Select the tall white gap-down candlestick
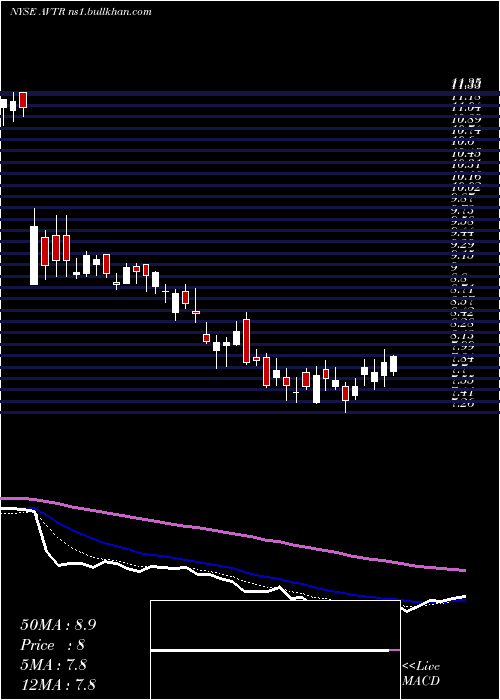The height and width of the screenshot is (700, 500). (34, 255)
